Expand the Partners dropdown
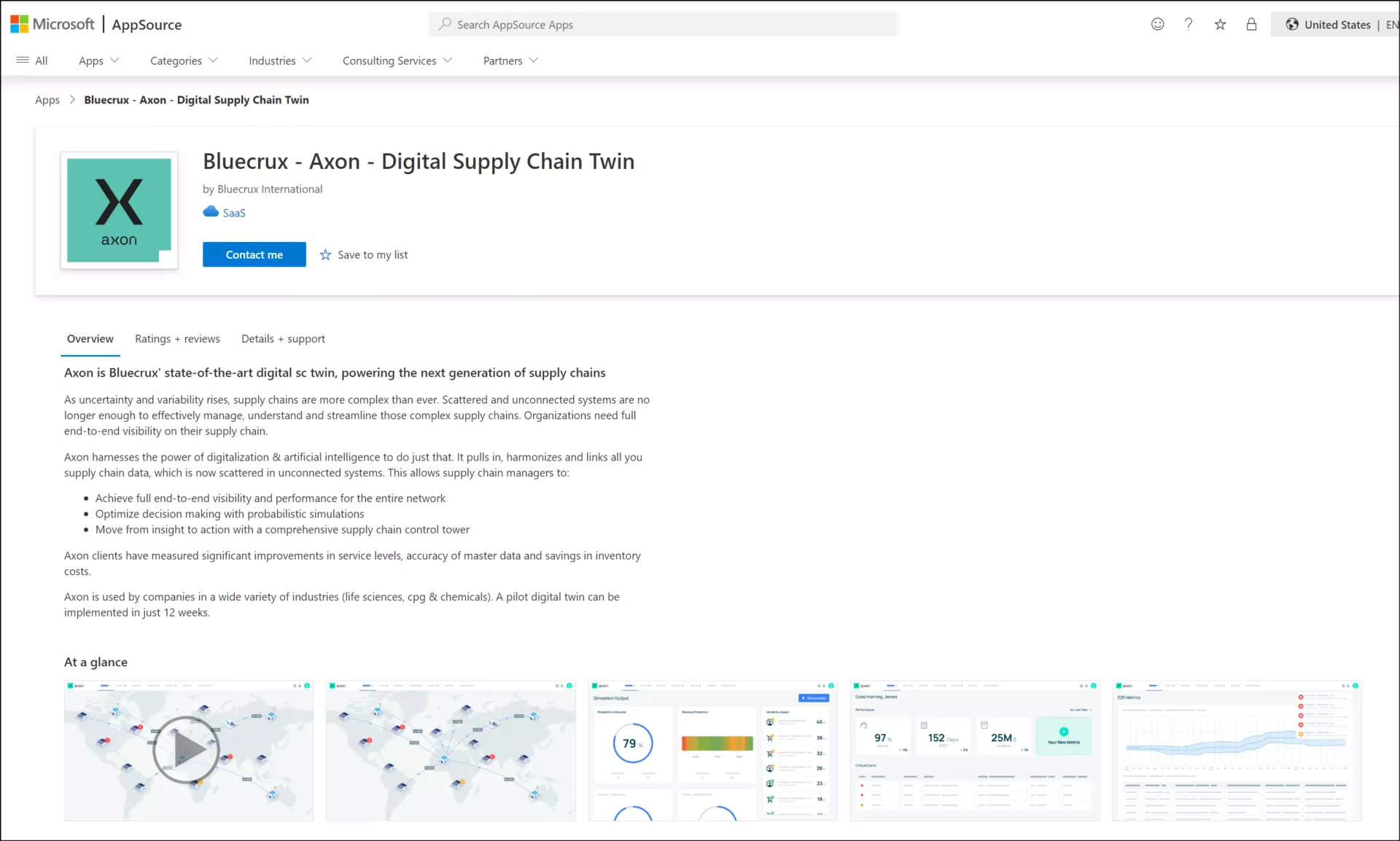The image size is (1400, 841). [x=510, y=60]
